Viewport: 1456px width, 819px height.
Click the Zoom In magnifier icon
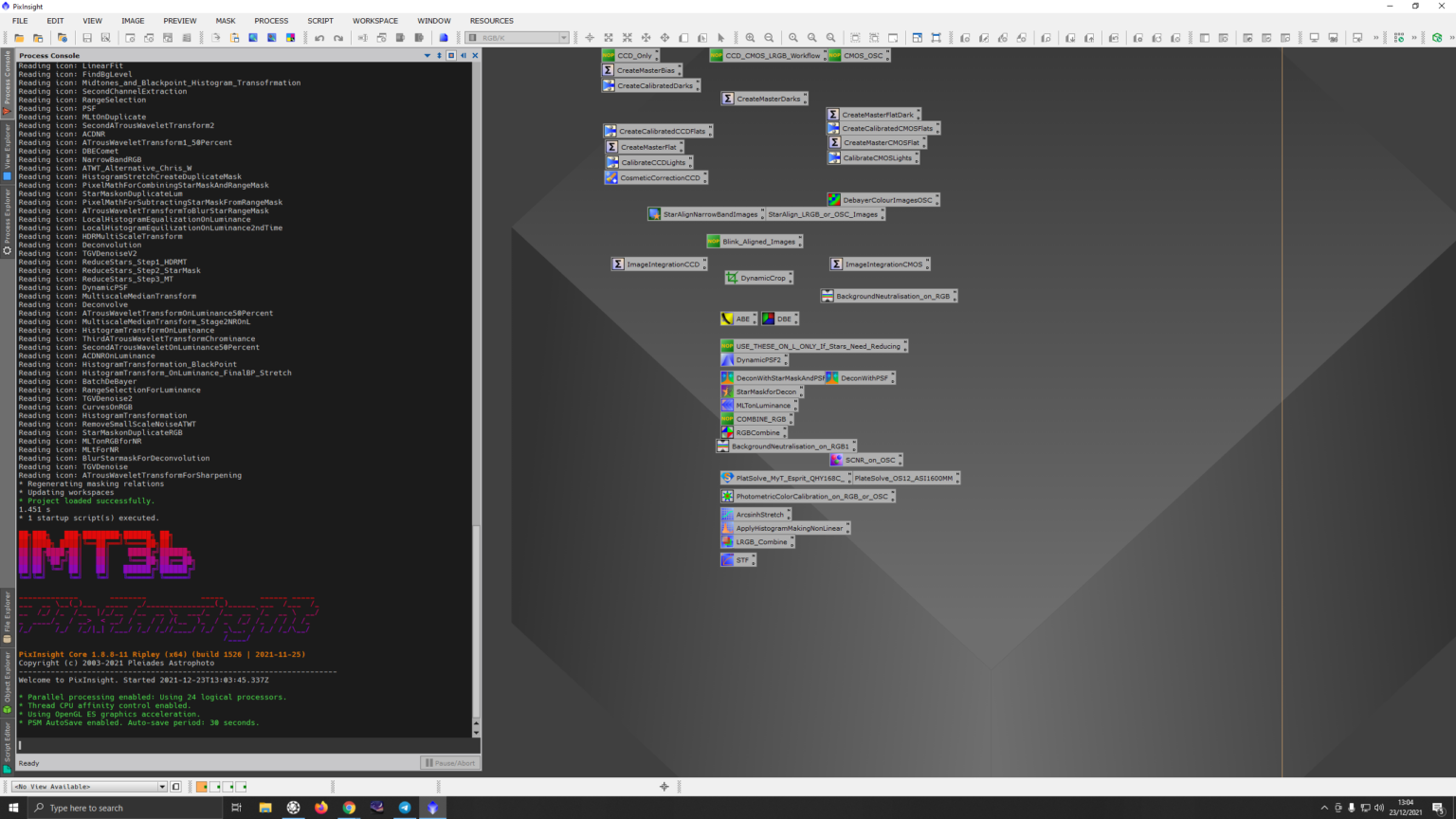pyautogui.click(x=750, y=38)
